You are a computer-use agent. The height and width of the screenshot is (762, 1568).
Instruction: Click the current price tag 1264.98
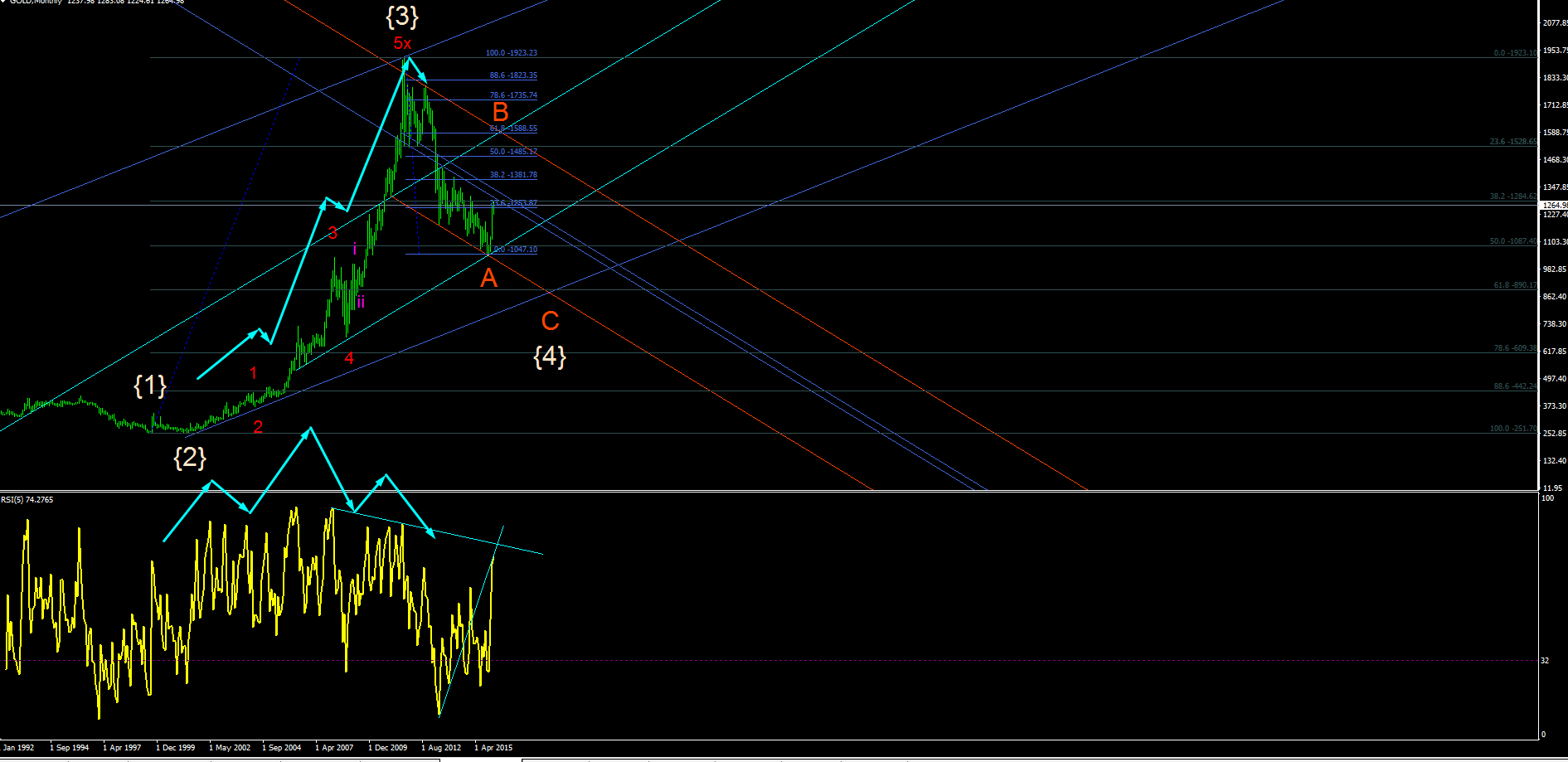tap(1553, 205)
